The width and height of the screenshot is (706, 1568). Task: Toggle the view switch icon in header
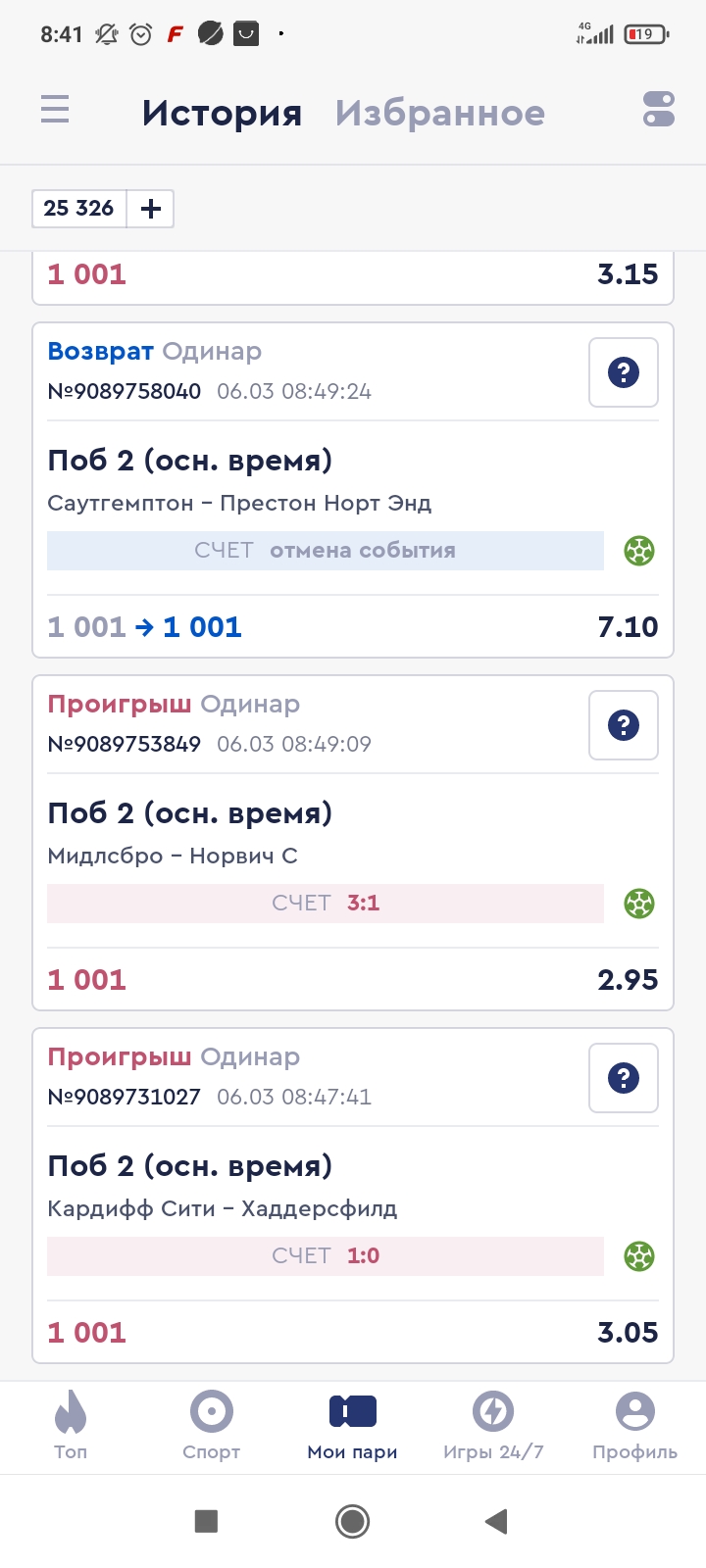click(x=659, y=110)
